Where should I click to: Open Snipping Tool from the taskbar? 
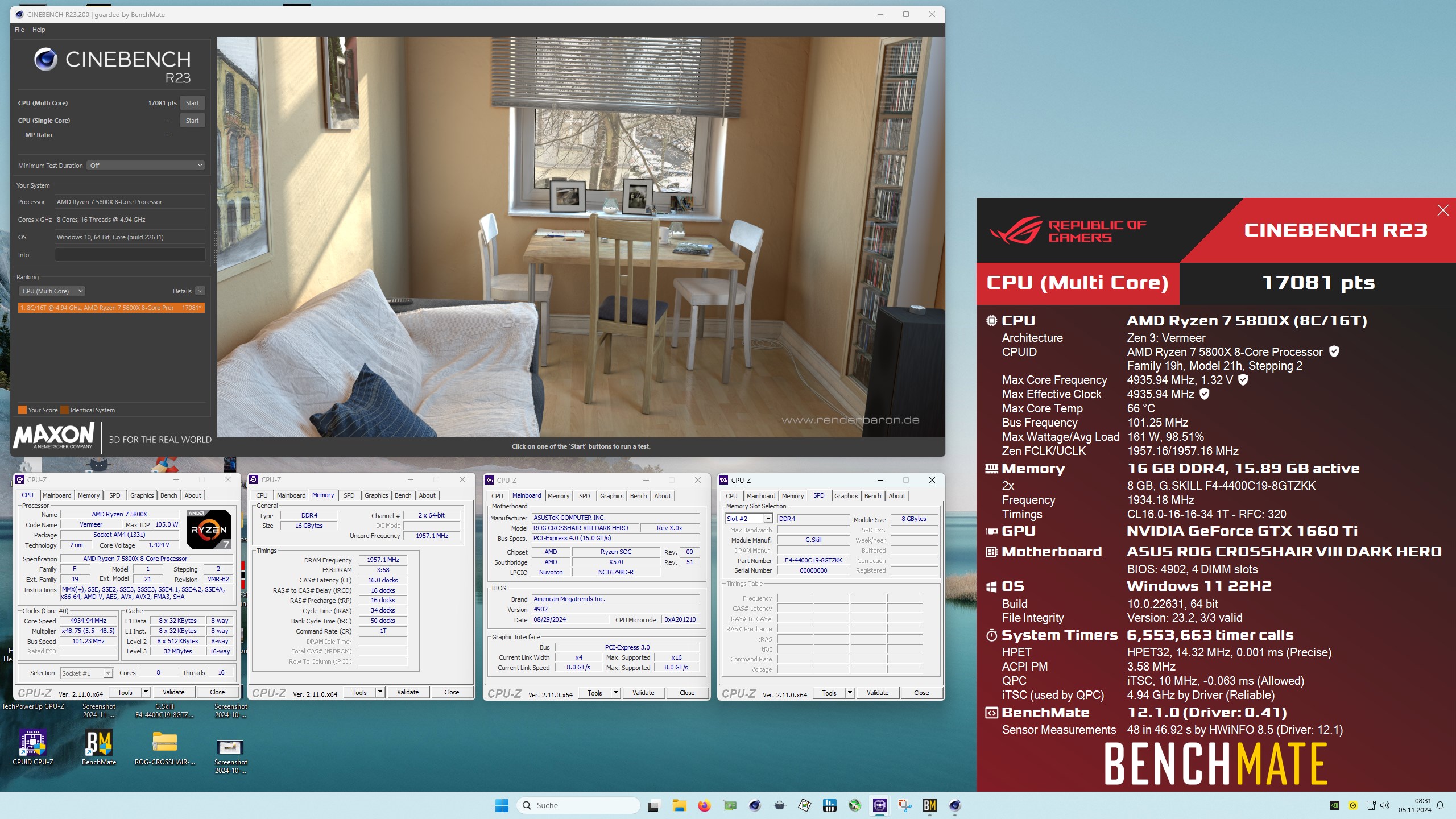coord(905,805)
